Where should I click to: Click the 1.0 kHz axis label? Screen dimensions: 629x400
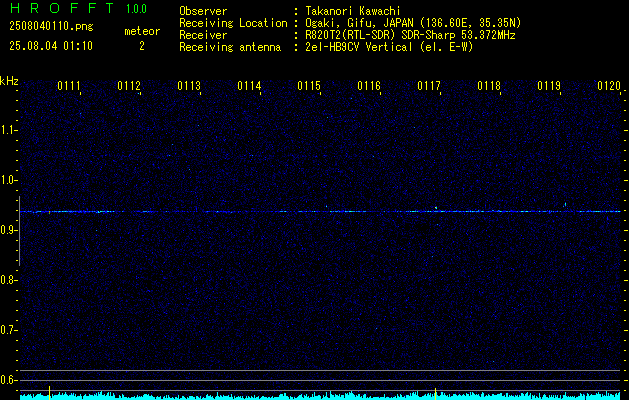(8, 180)
